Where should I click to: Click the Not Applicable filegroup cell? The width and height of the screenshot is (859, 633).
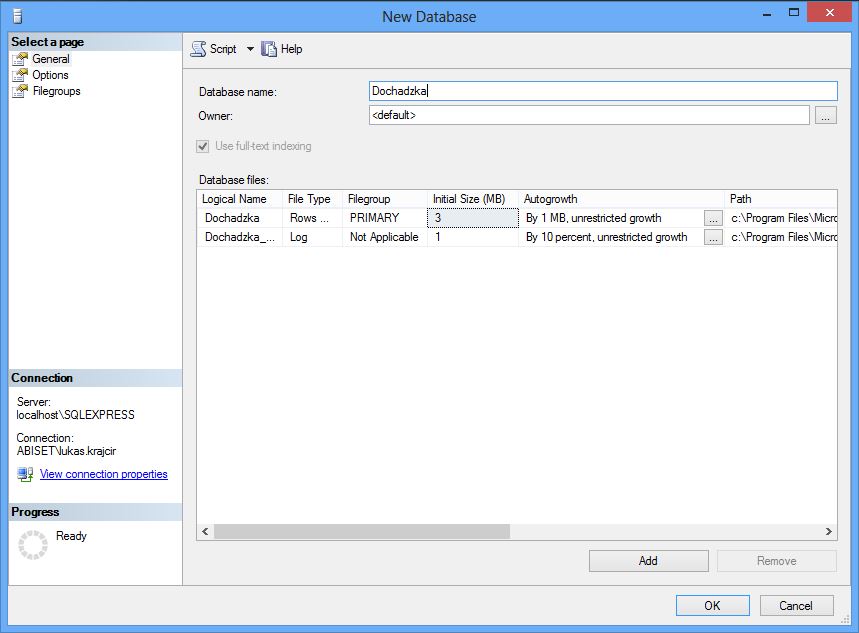pyautogui.click(x=385, y=237)
